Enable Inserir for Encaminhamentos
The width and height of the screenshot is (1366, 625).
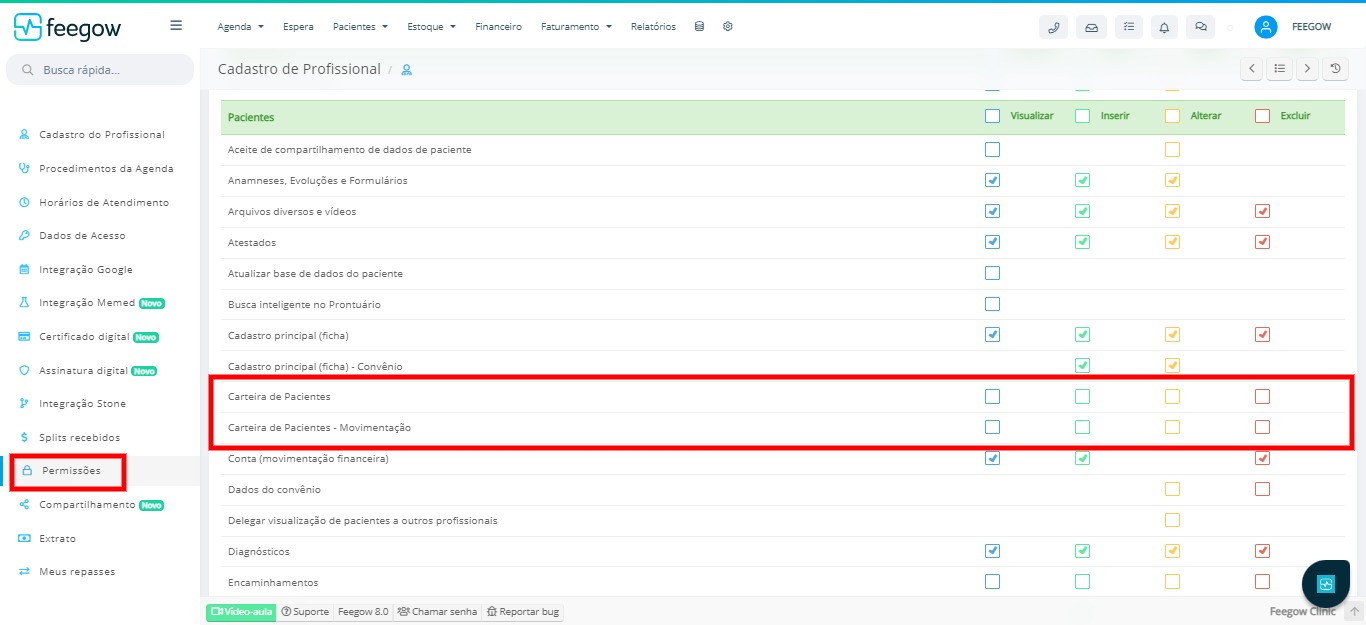coord(1082,582)
